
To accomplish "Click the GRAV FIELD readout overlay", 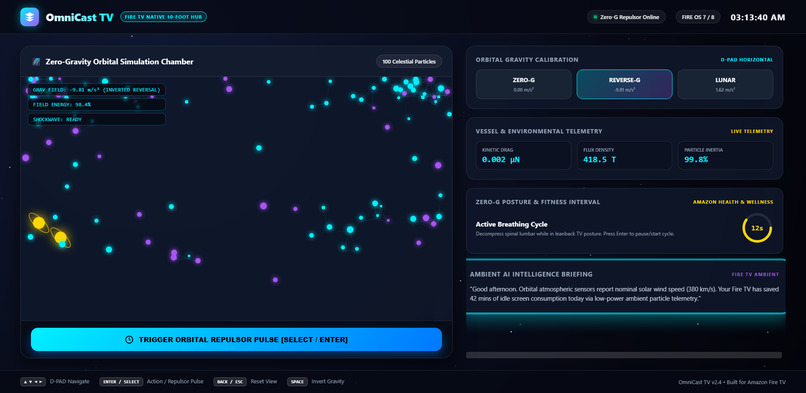I will tap(96, 90).
